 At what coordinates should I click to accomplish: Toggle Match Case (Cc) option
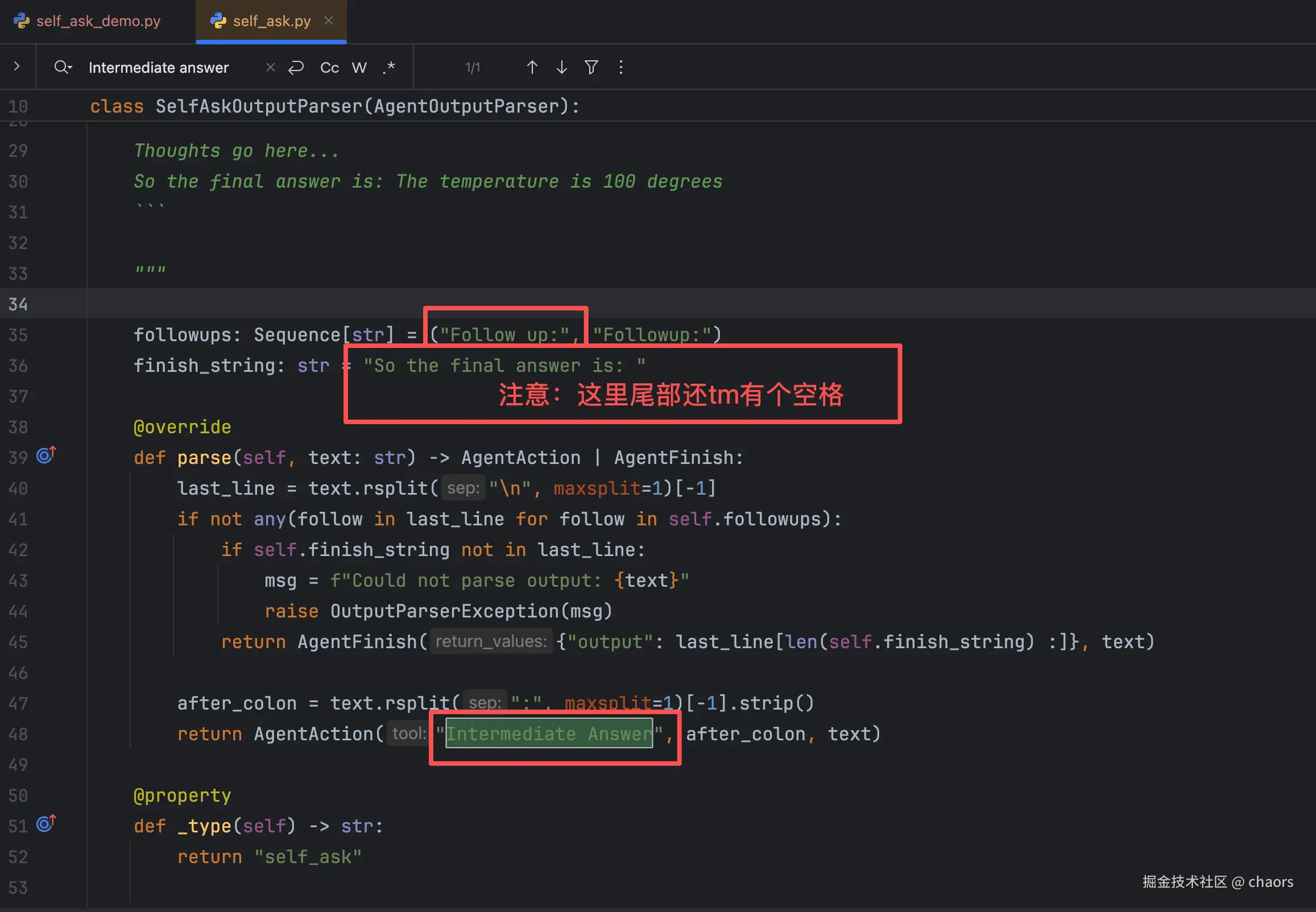[x=329, y=68]
